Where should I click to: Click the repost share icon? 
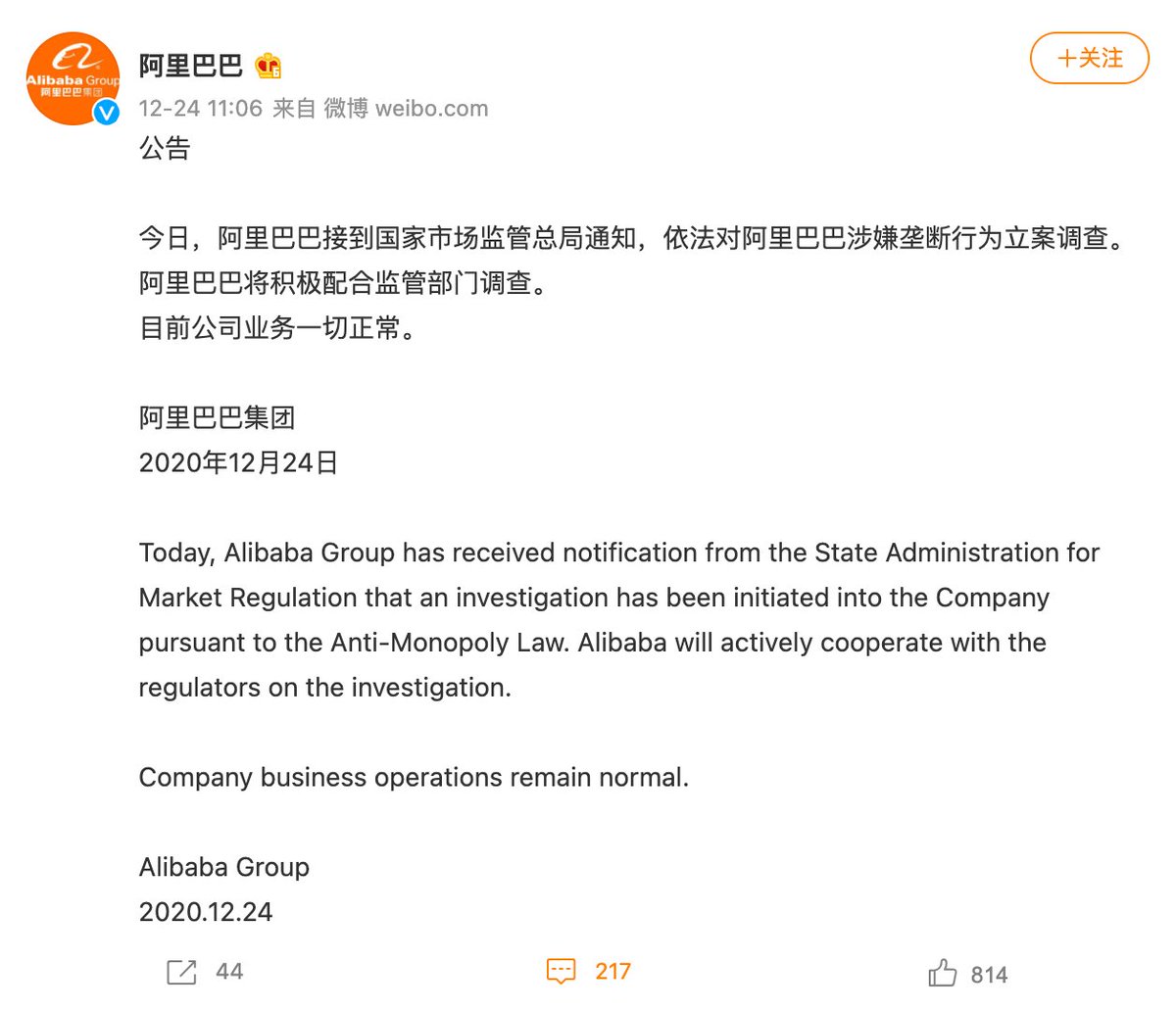point(181,972)
